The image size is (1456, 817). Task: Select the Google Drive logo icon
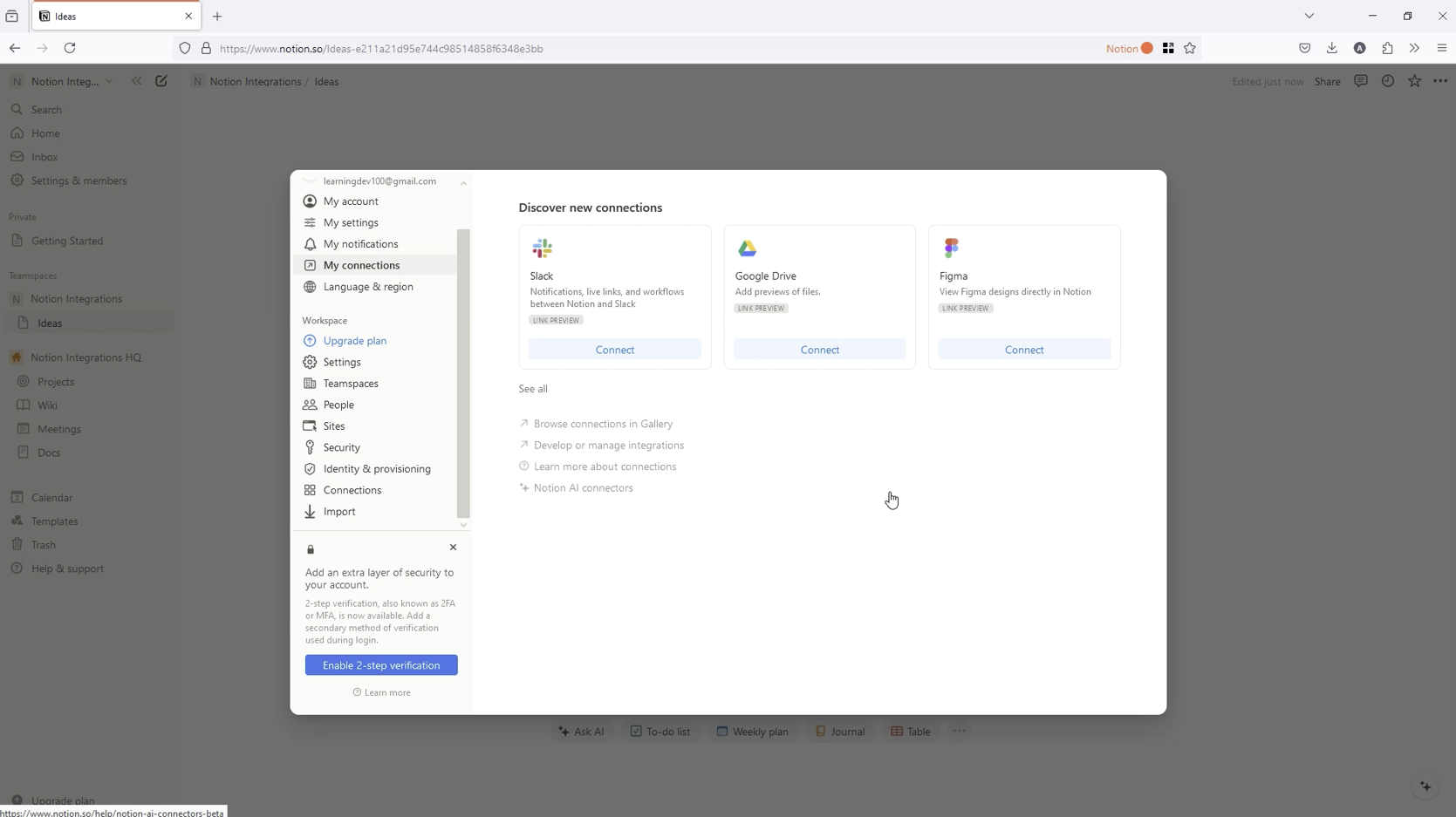point(747,249)
